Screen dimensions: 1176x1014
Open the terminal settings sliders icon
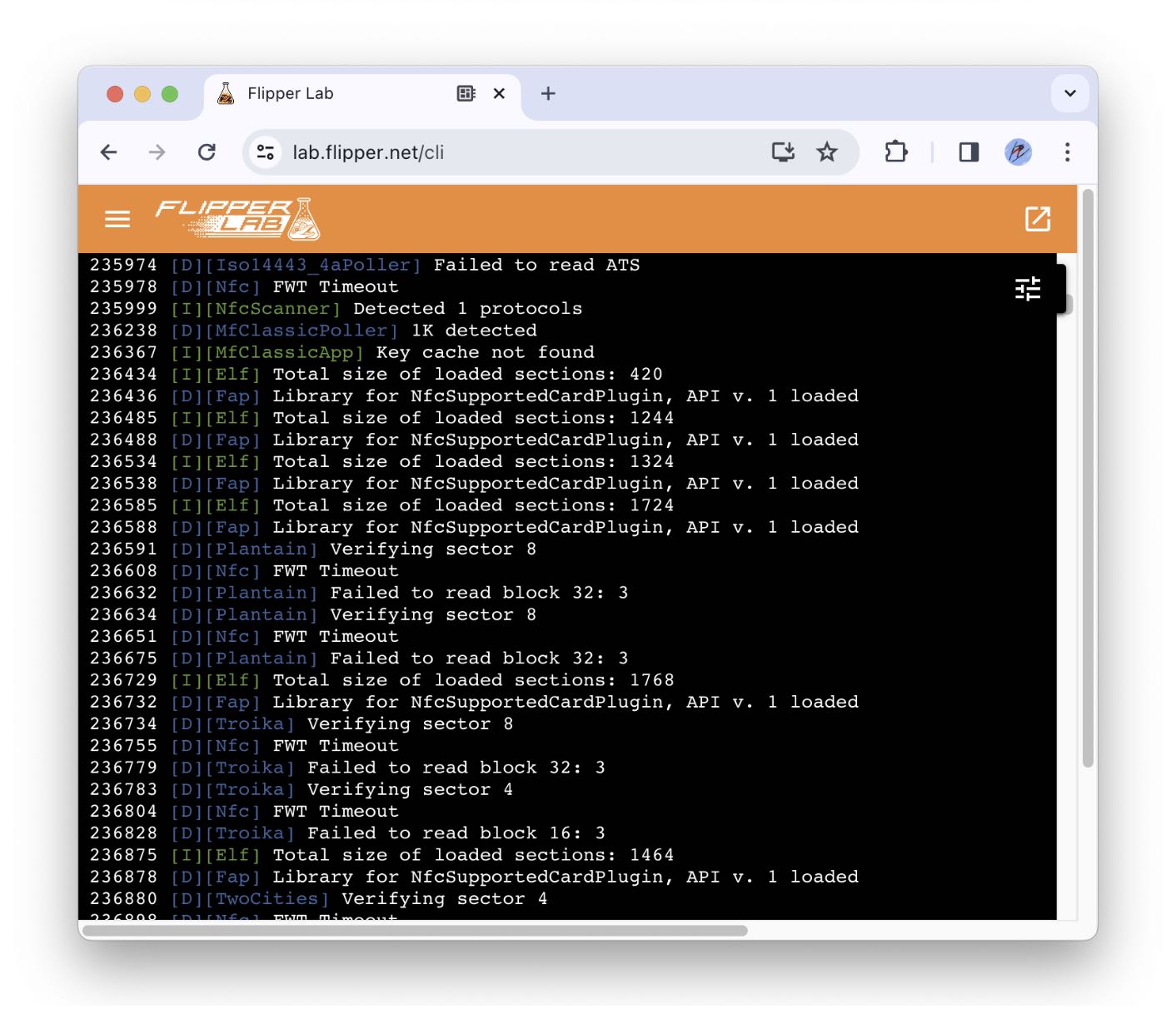tap(1028, 289)
